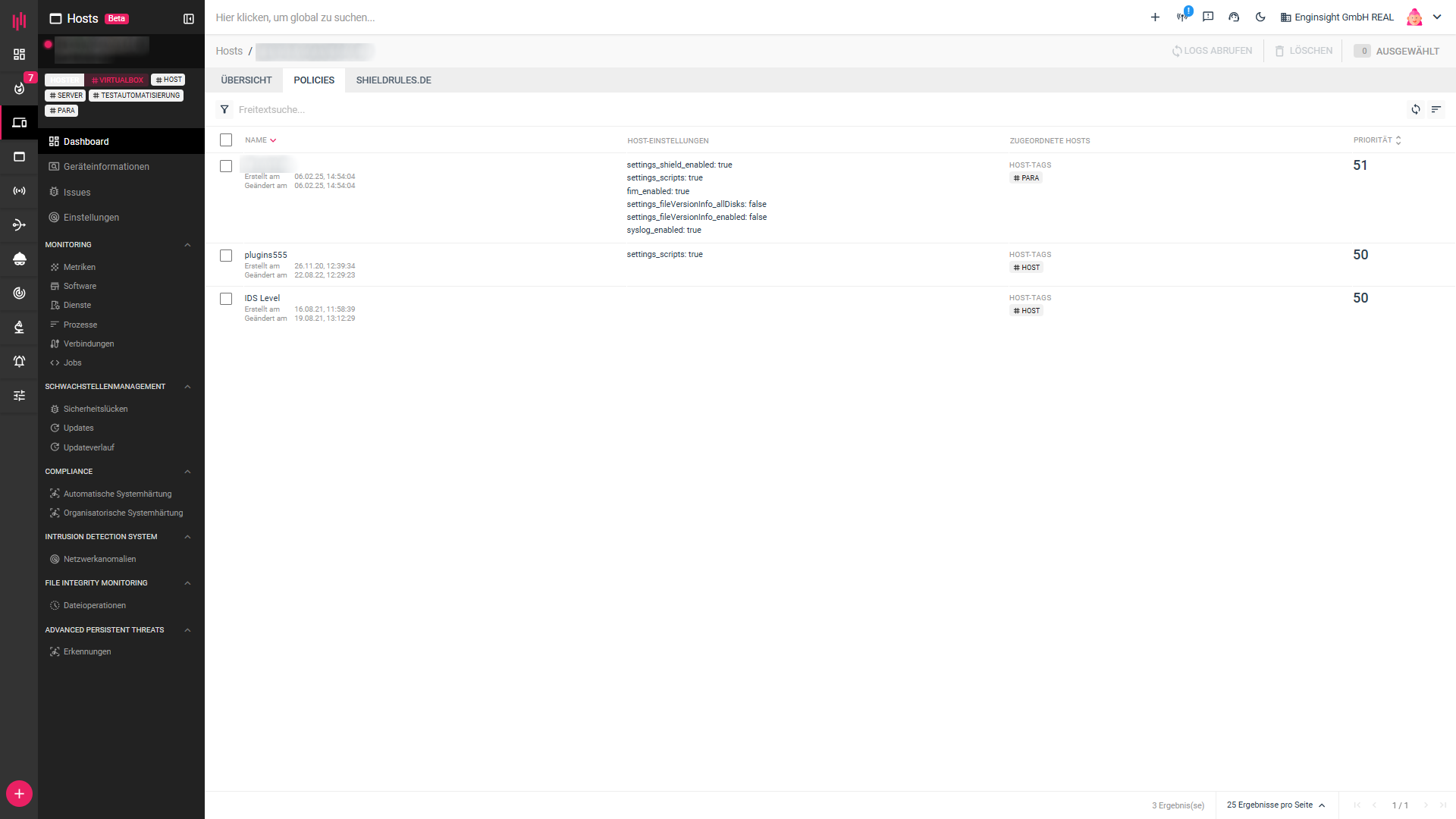Viewport: 1456px width, 819px height.
Task: Switch to the ÜBERSICHT tab
Action: [246, 80]
